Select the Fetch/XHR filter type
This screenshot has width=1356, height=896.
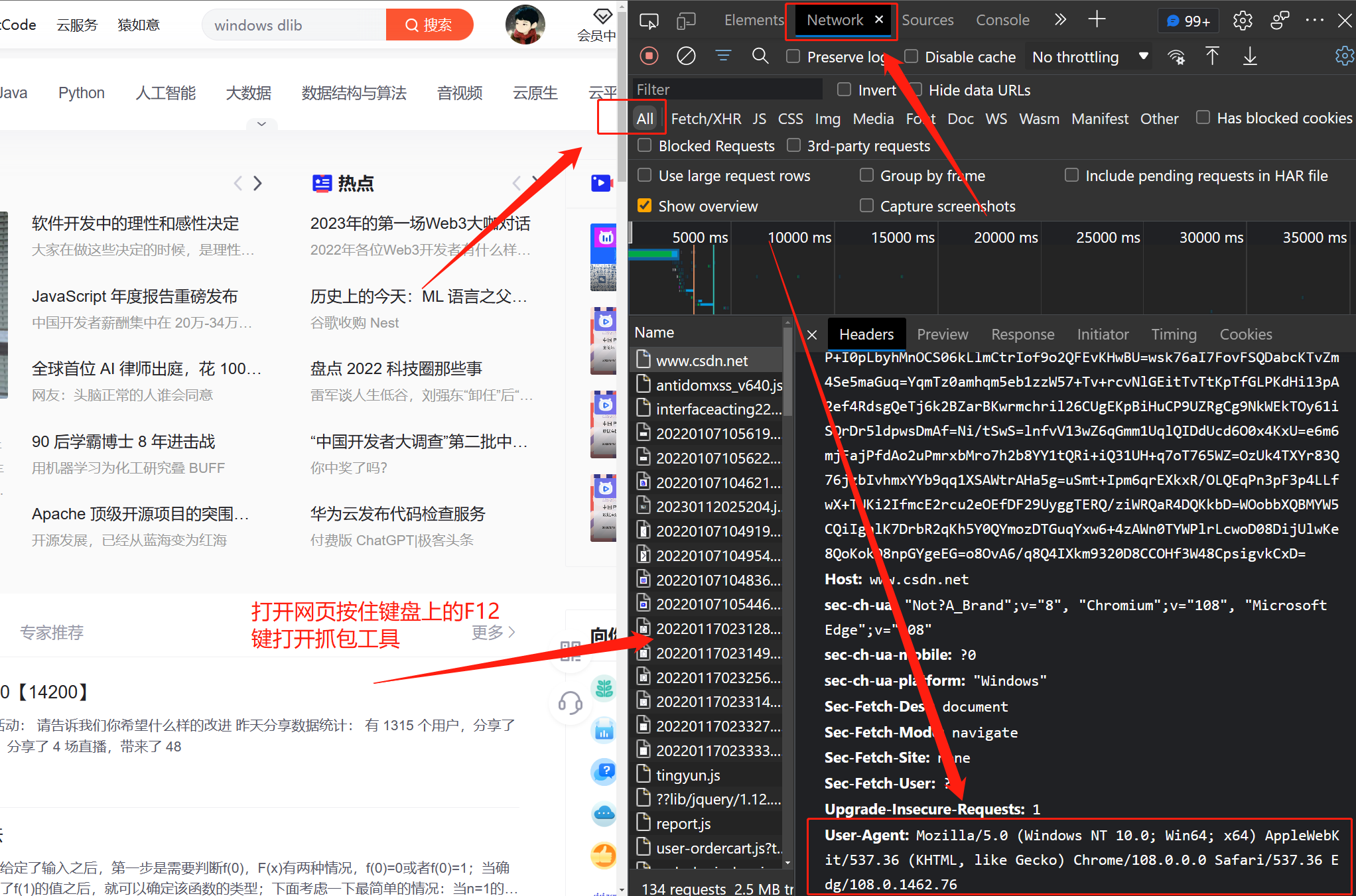[706, 119]
